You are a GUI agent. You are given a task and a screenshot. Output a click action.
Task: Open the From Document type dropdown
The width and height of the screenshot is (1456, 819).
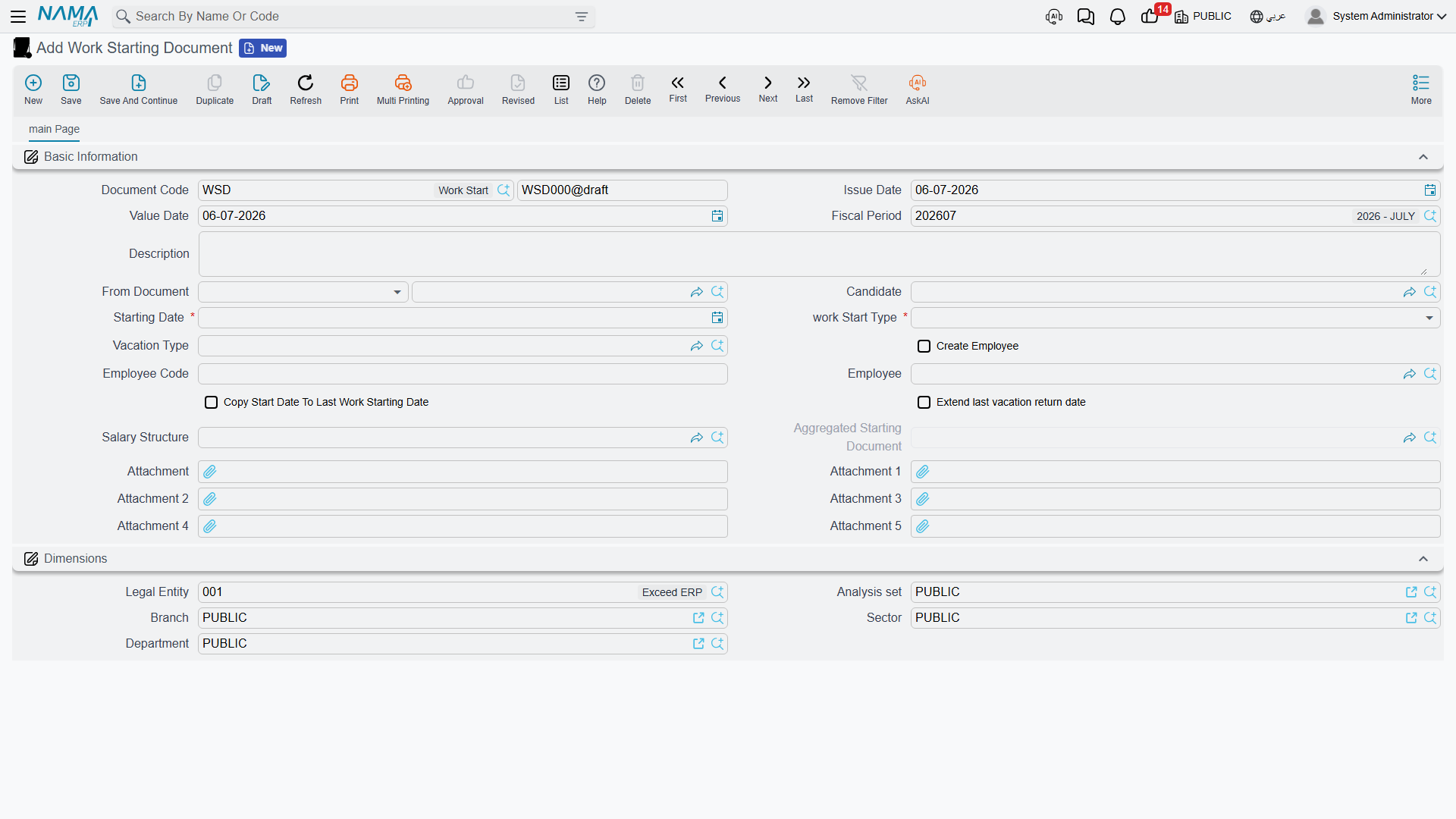tap(303, 292)
